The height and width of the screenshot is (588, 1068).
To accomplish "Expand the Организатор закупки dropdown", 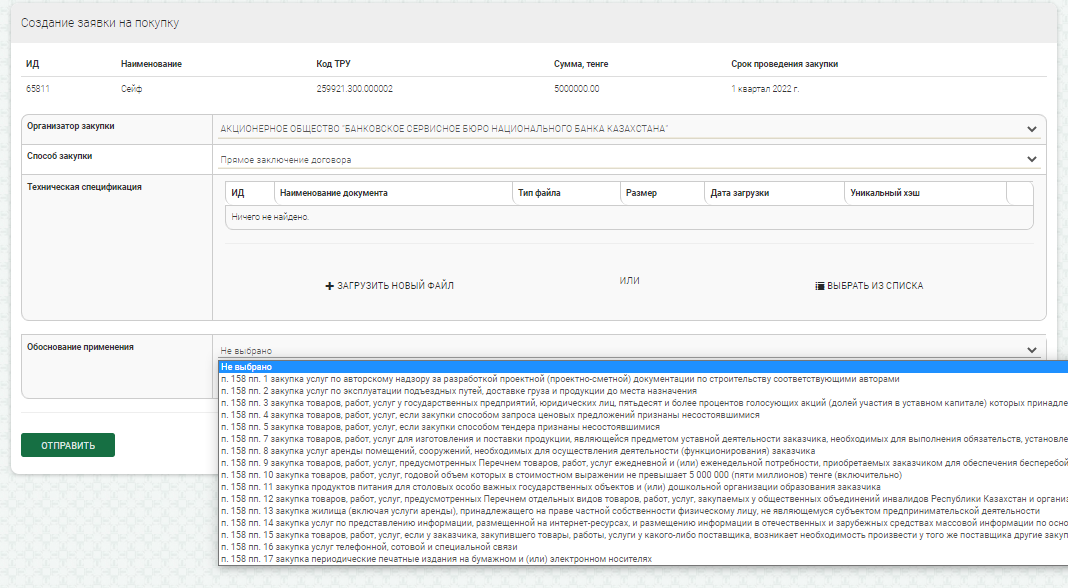I will tap(1031, 129).
